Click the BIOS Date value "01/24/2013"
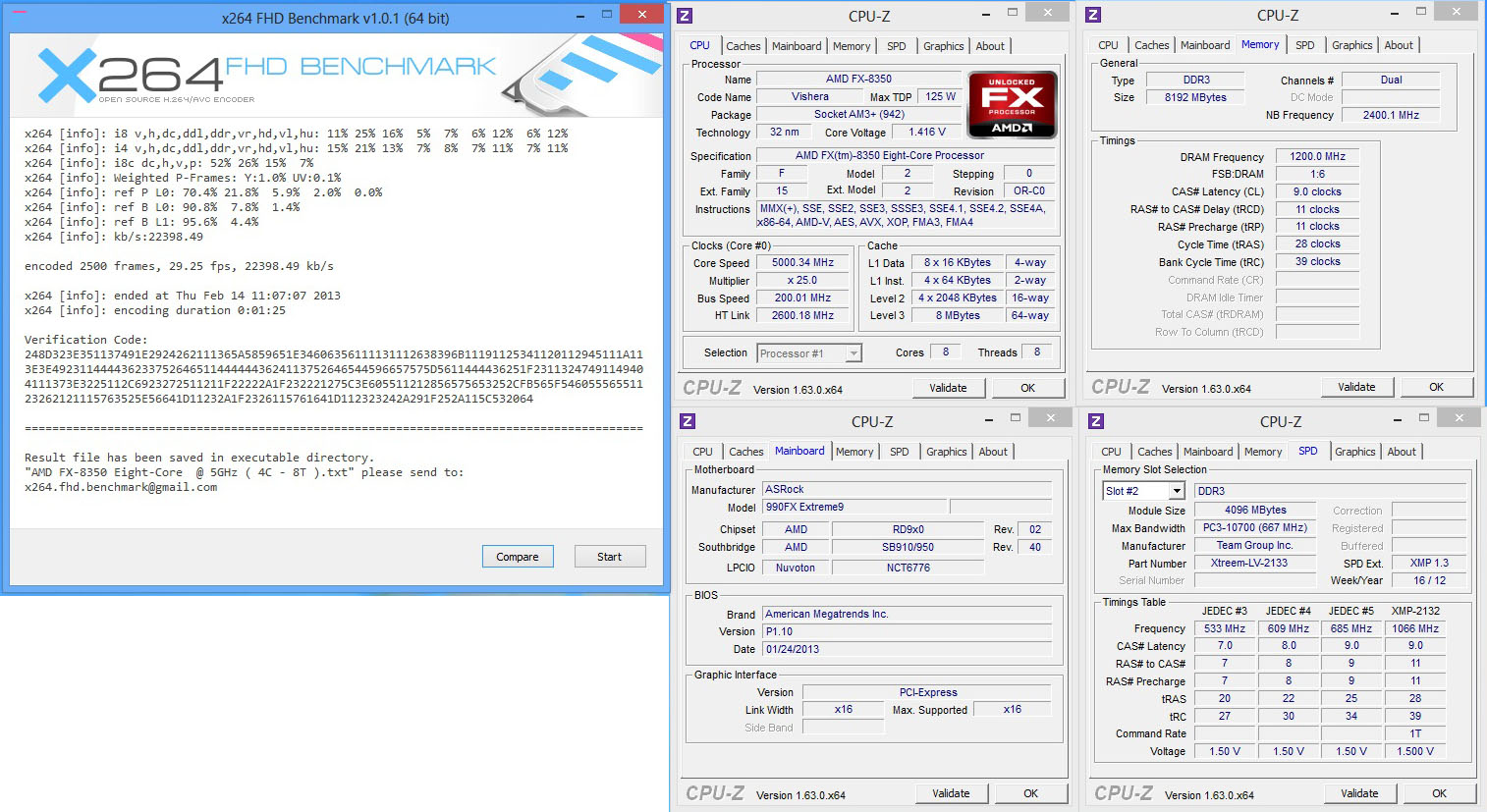The height and width of the screenshot is (812, 1487). [x=908, y=649]
